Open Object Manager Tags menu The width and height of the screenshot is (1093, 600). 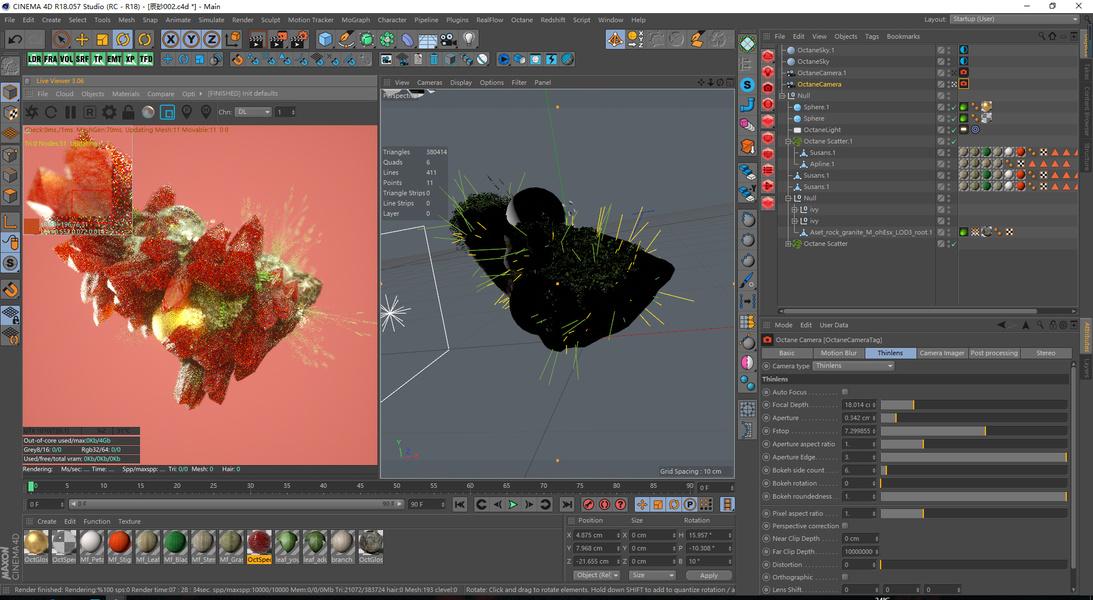tap(871, 36)
